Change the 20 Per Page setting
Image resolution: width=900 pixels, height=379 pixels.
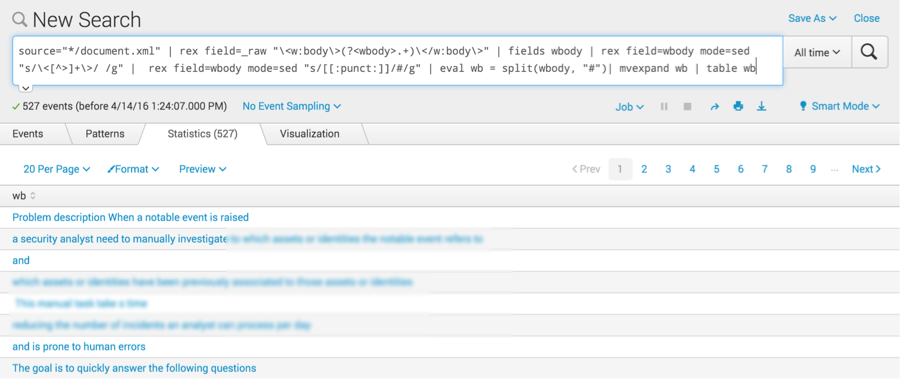click(56, 169)
